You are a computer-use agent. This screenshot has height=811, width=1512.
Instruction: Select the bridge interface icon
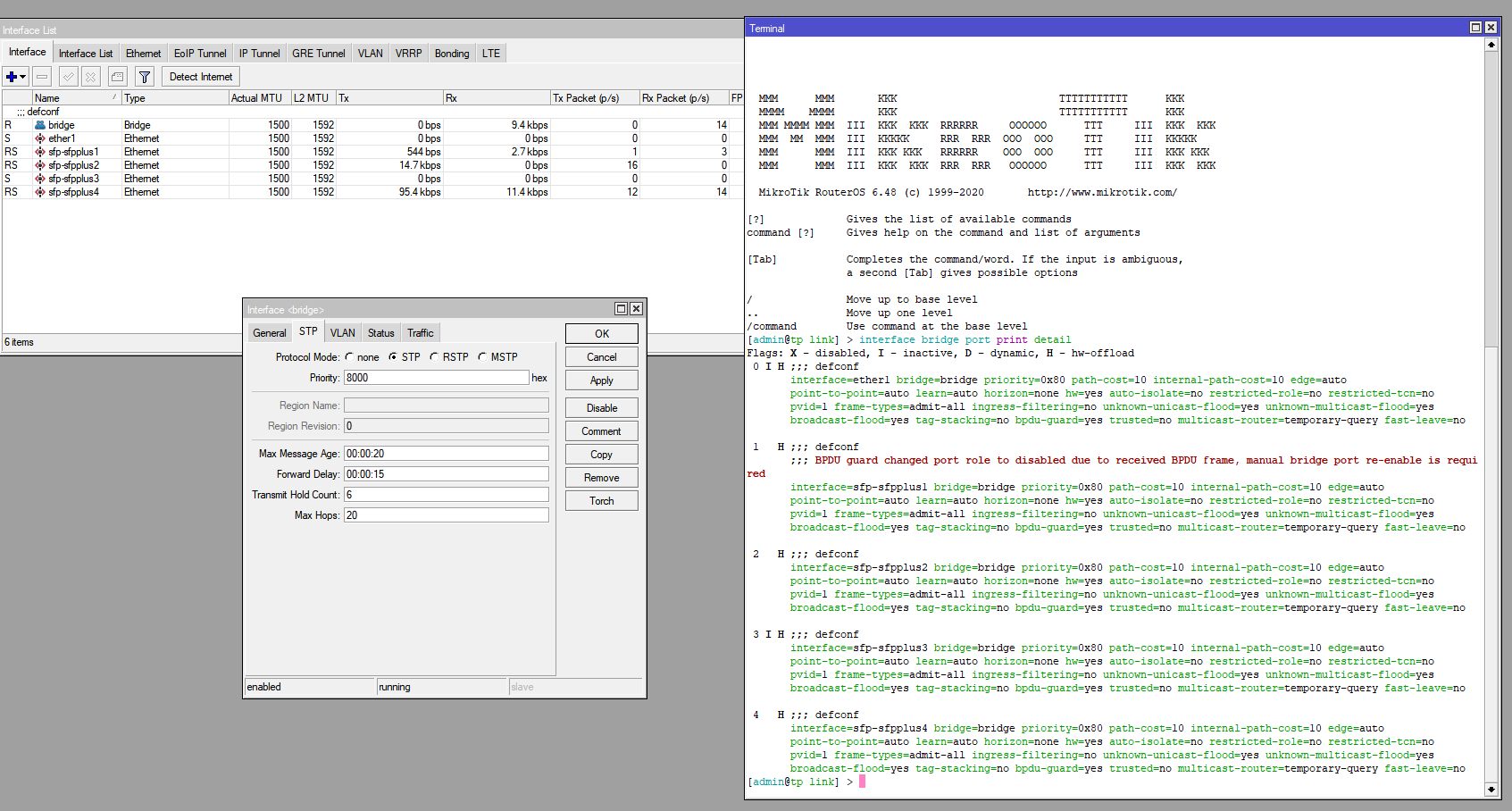(40, 125)
